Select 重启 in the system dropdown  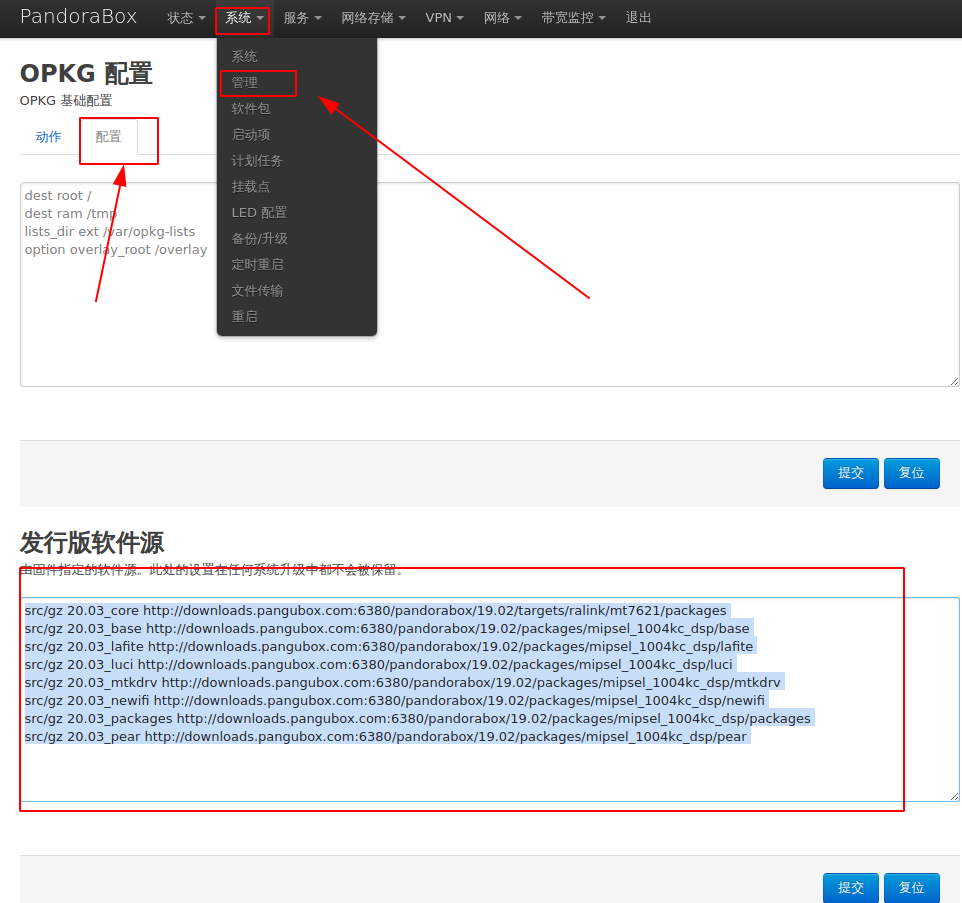pos(245,317)
